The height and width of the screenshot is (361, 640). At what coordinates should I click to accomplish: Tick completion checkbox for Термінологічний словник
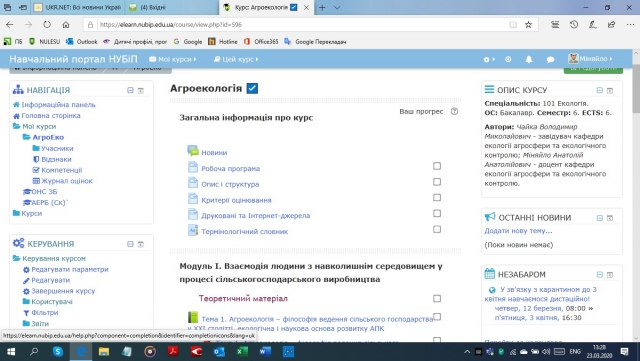pyautogui.click(x=437, y=229)
